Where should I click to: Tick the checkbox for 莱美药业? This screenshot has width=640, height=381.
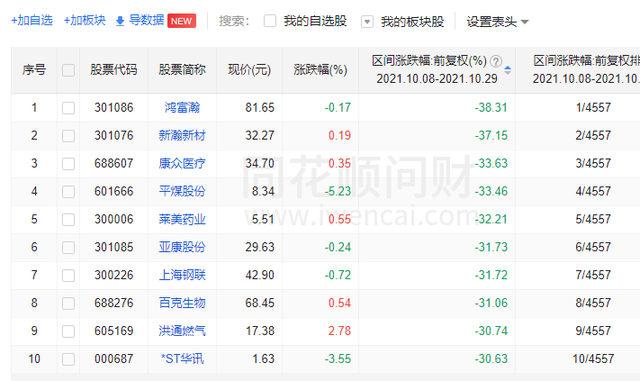68,220
